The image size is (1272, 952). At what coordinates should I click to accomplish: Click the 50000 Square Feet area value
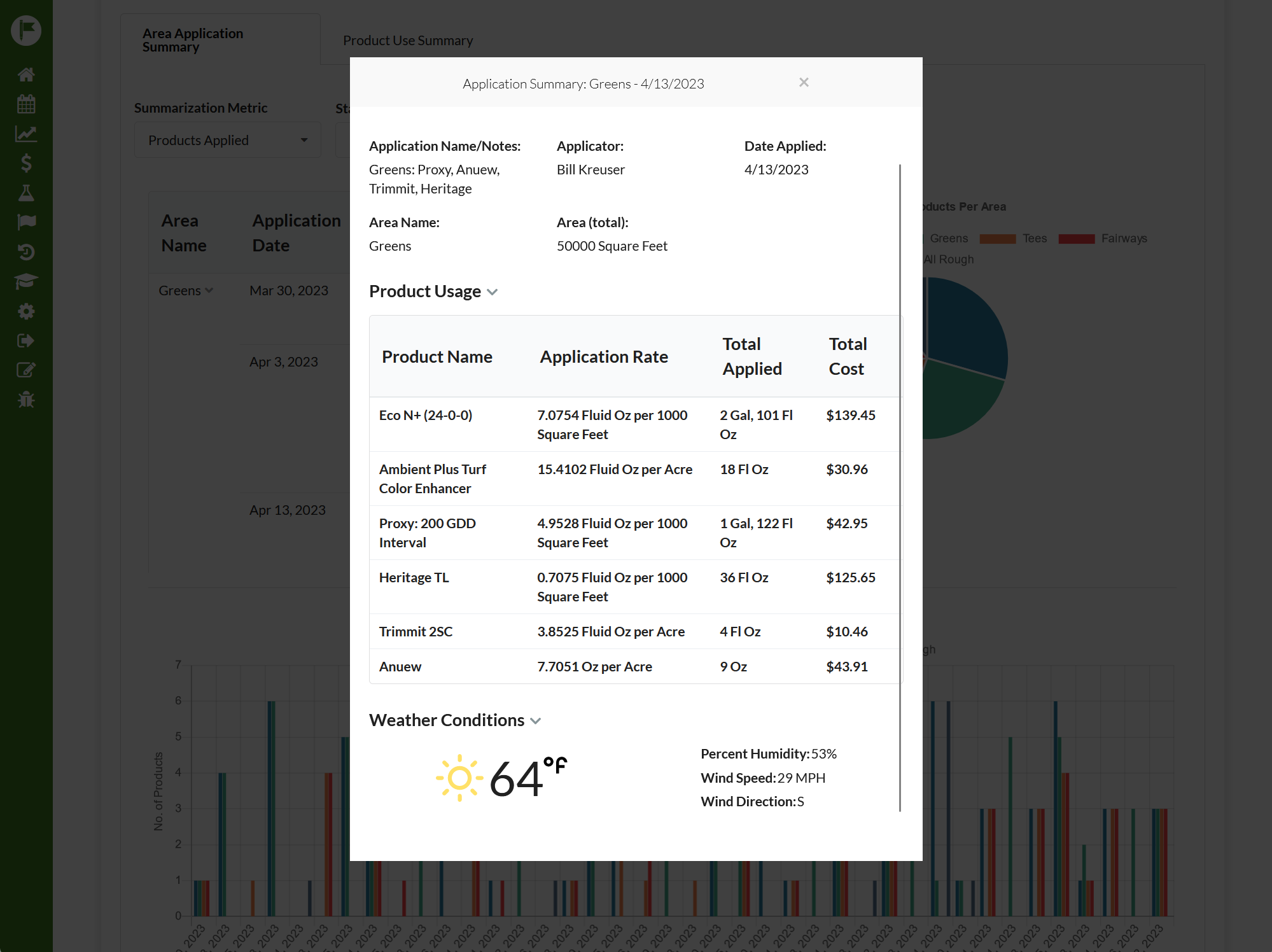pos(612,246)
